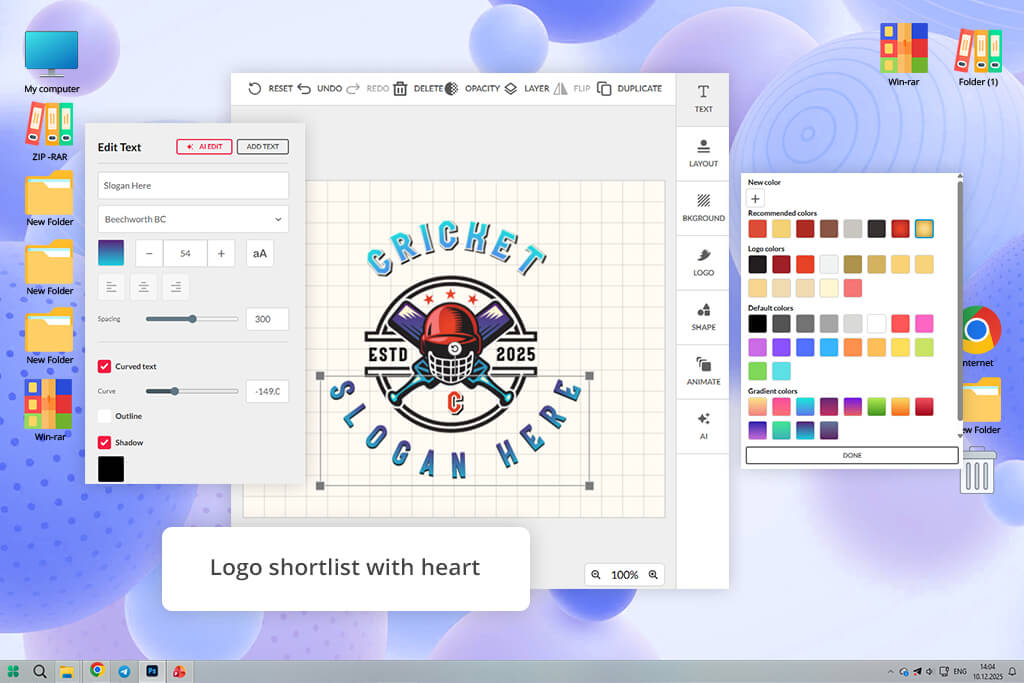Open the Text tool in sidebar
The height and width of the screenshot is (683, 1024).
pos(703,99)
